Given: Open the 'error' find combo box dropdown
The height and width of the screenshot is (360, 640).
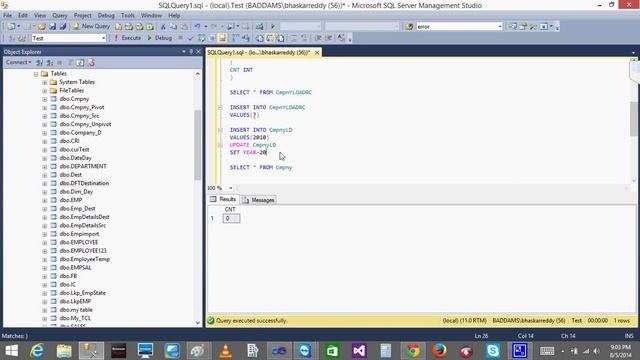Looking at the screenshot, I should coord(500,27).
